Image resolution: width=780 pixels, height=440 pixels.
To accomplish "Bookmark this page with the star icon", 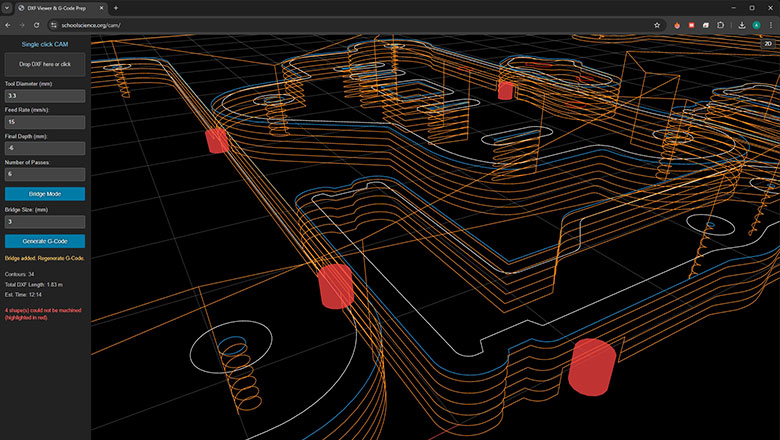I will coord(657,25).
